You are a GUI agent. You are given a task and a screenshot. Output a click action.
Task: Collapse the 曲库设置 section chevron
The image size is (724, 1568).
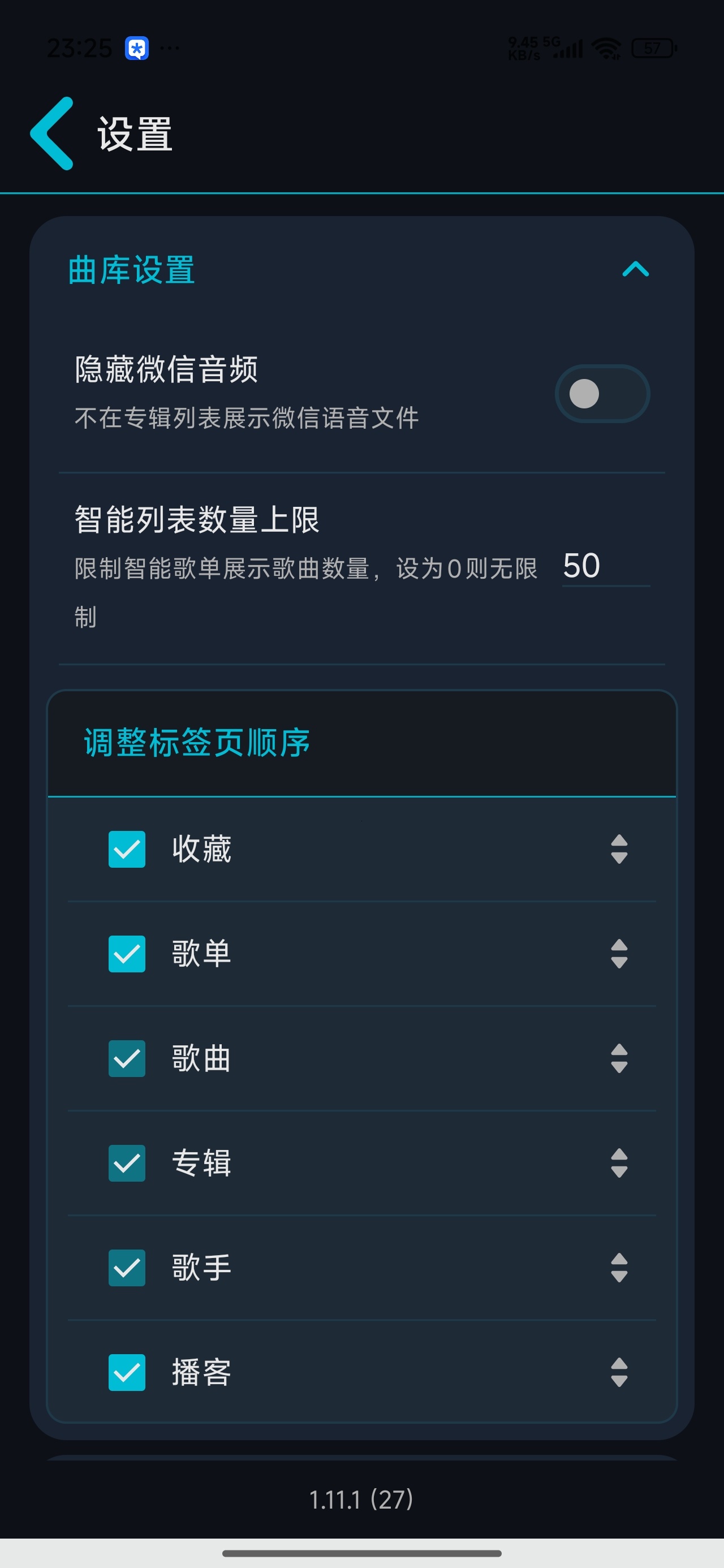click(x=636, y=269)
